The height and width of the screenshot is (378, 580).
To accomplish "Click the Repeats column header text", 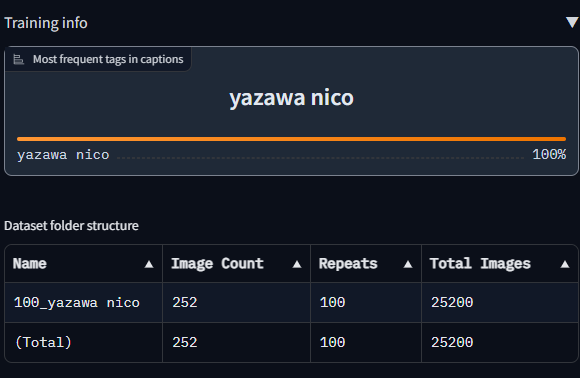I will coord(348,264).
